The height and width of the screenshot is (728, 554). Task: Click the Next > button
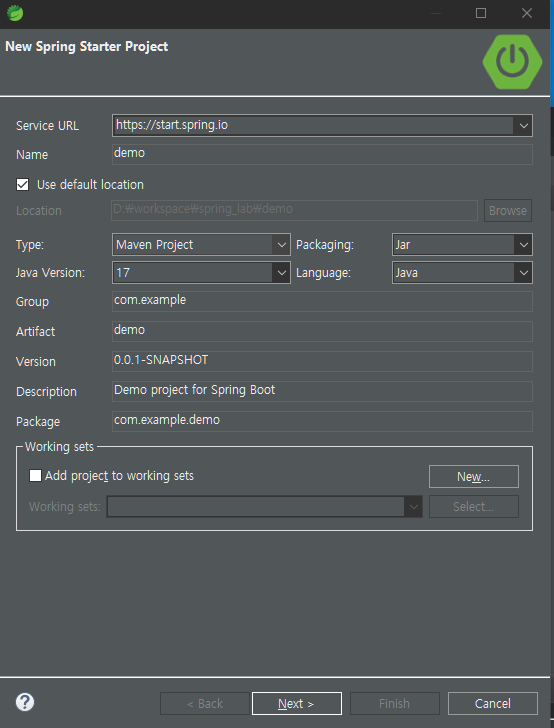point(297,703)
